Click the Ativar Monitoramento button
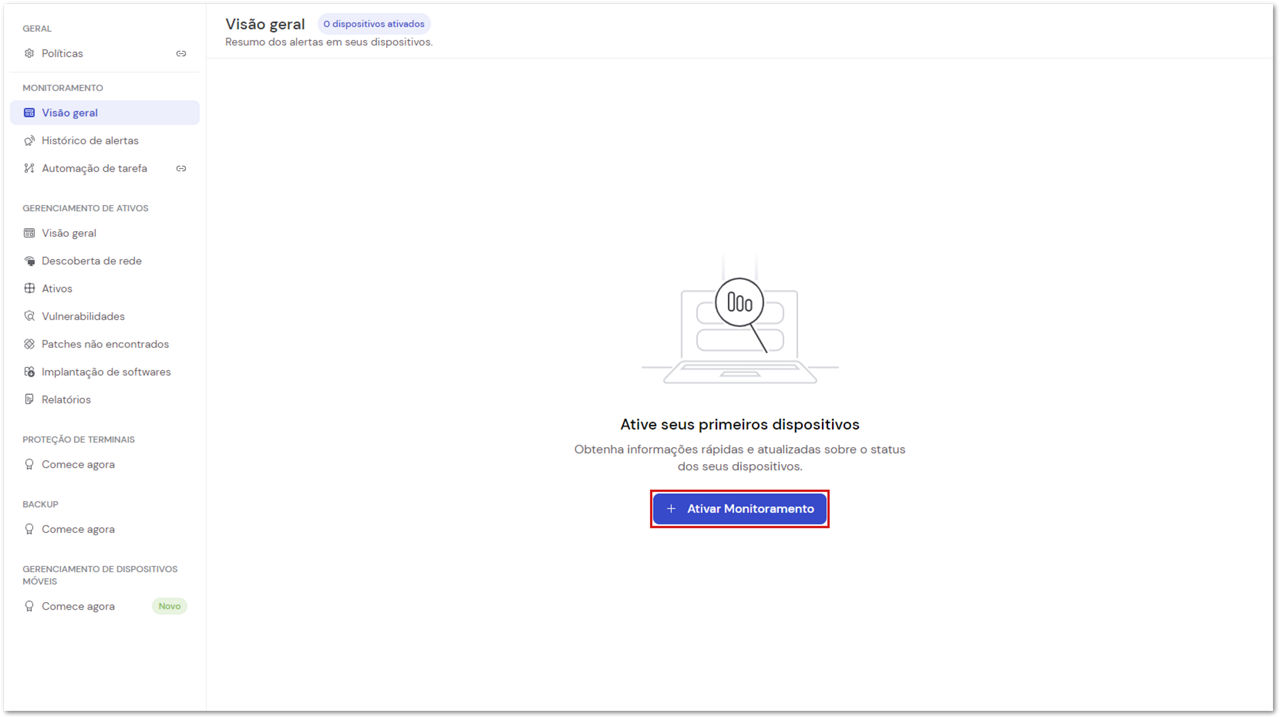 (740, 509)
